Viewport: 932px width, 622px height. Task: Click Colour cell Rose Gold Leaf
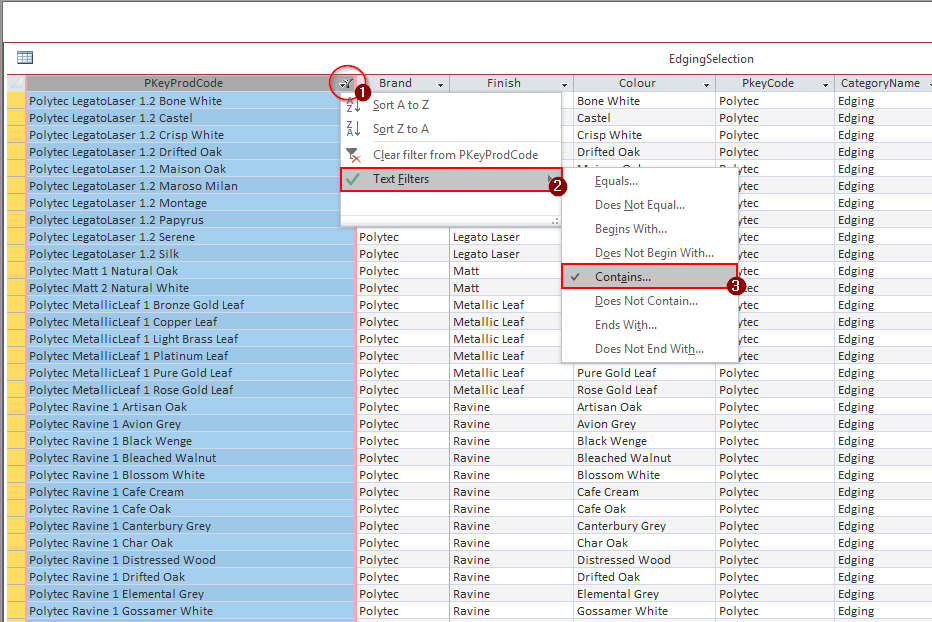point(644,390)
